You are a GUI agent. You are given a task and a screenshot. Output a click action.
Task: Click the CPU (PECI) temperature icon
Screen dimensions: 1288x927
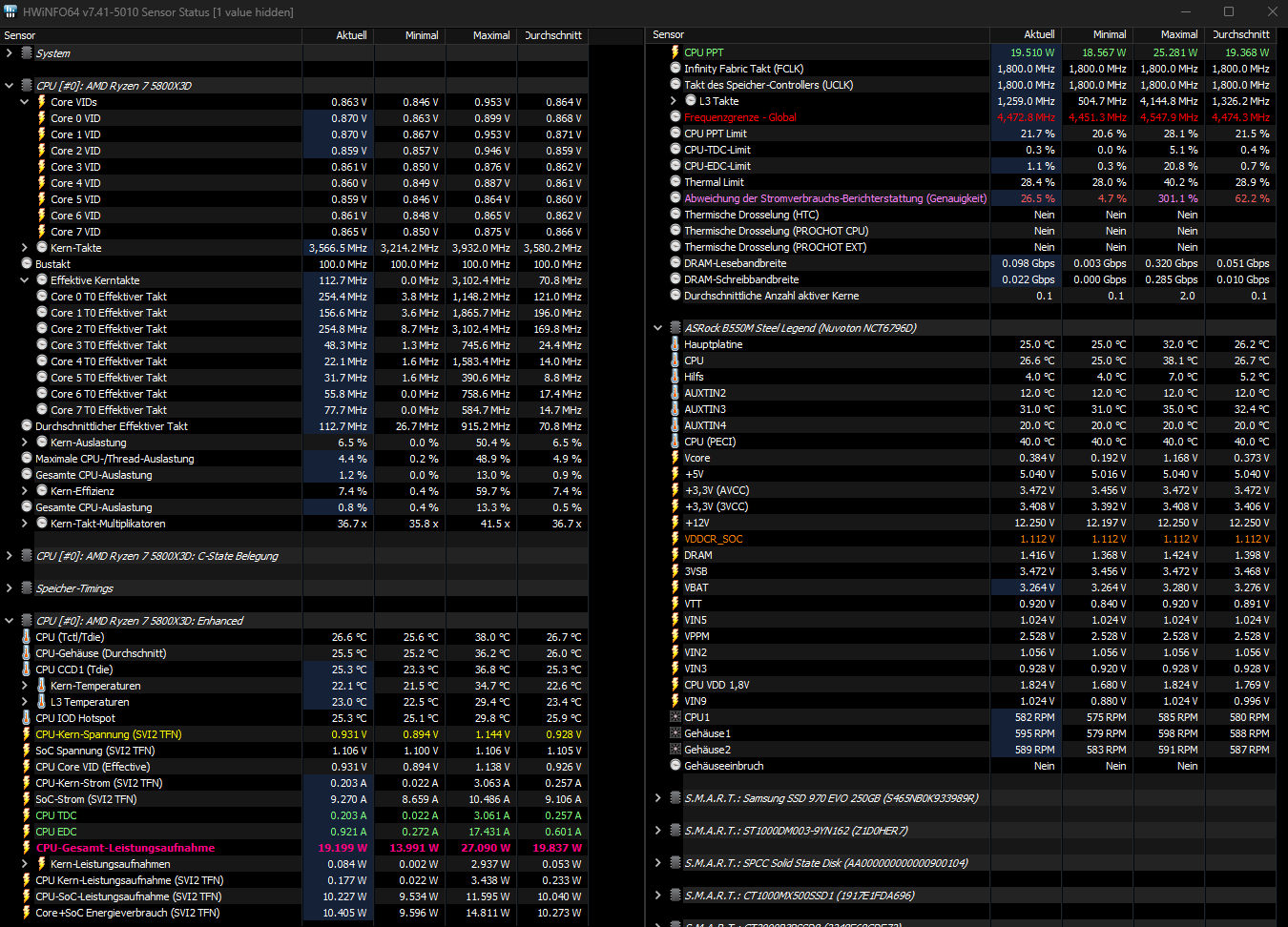675,442
